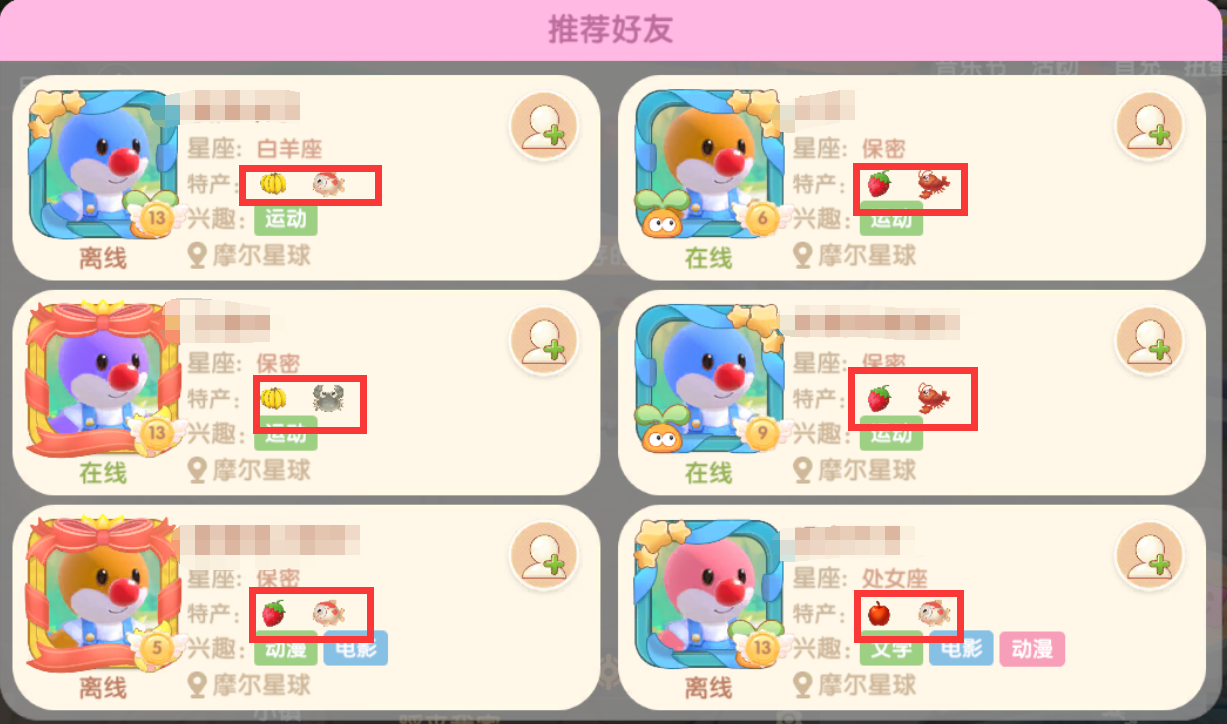
Task: Click the apple specialty icon on Virgo card
Action: point(878,613)
